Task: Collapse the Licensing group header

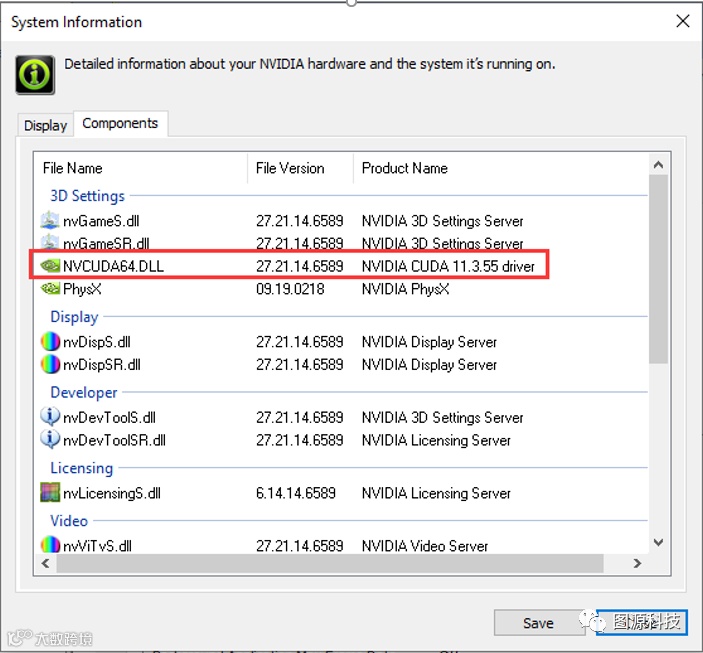Action: coord(82,468)
